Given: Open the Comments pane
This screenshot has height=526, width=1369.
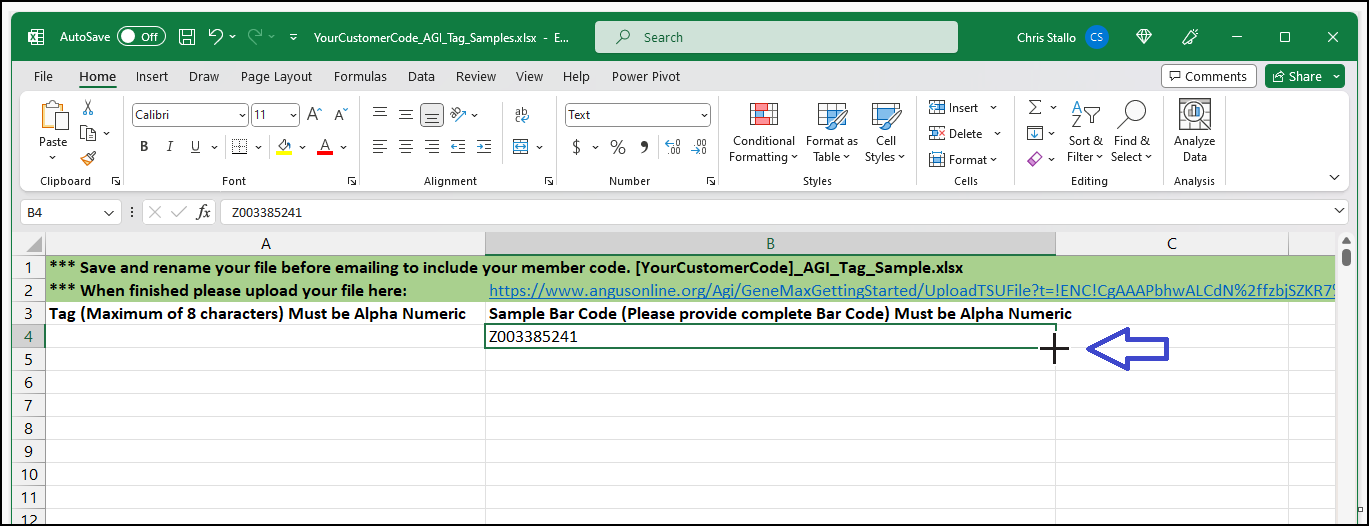Looking at the screenshot, I should click(x=1209, y=76).
